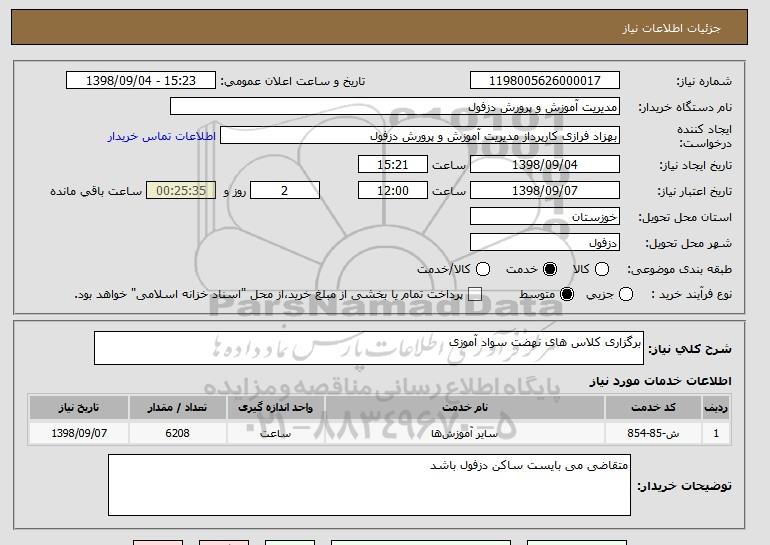The image size is (770, 545).
Task: Click validity date field 1398/09/07
Action: tap(545, 191)
